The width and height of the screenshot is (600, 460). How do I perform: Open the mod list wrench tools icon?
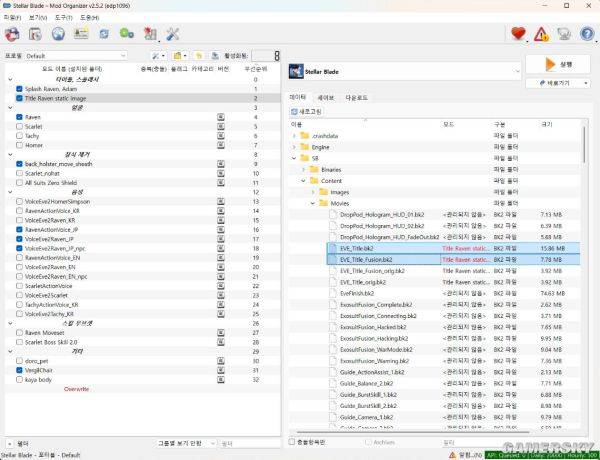click(x=156, y=56)
